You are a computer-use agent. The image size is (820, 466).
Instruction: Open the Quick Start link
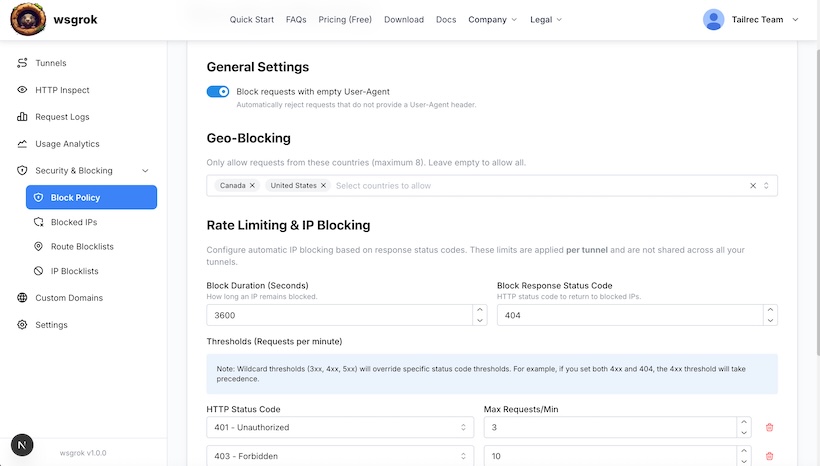pyautogui.click(x=251, y=20)
